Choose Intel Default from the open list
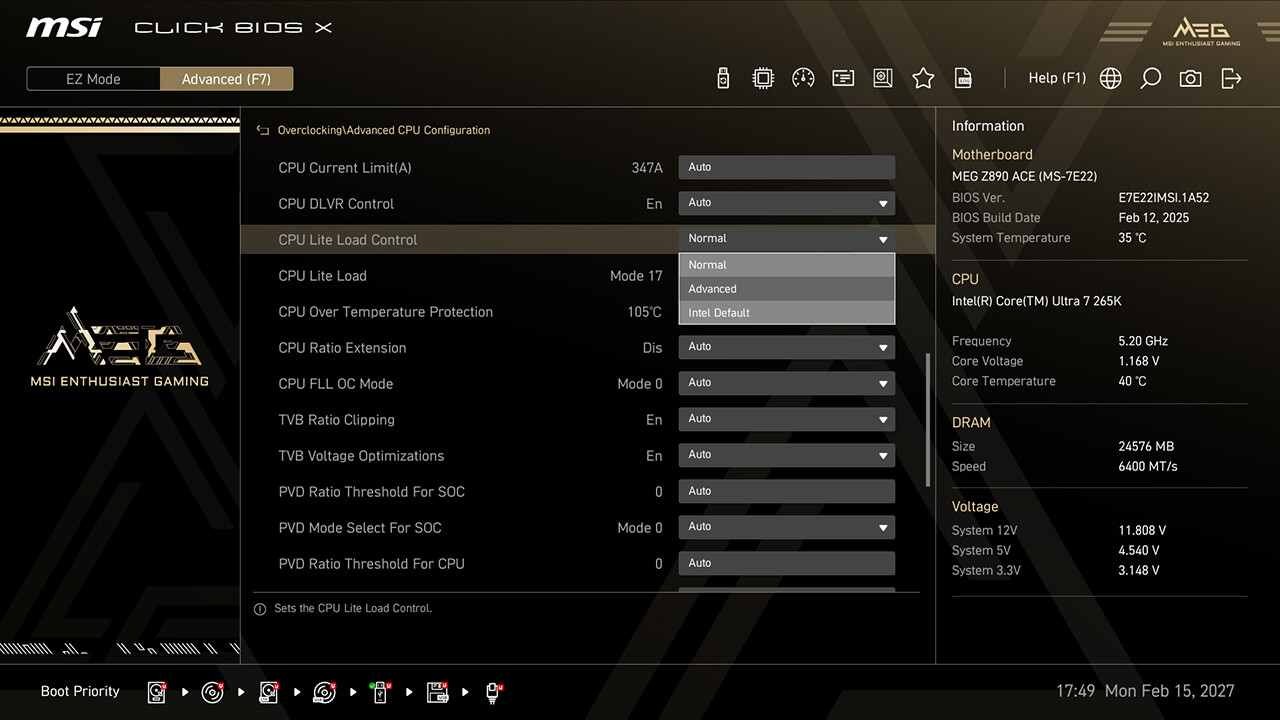 786,313
